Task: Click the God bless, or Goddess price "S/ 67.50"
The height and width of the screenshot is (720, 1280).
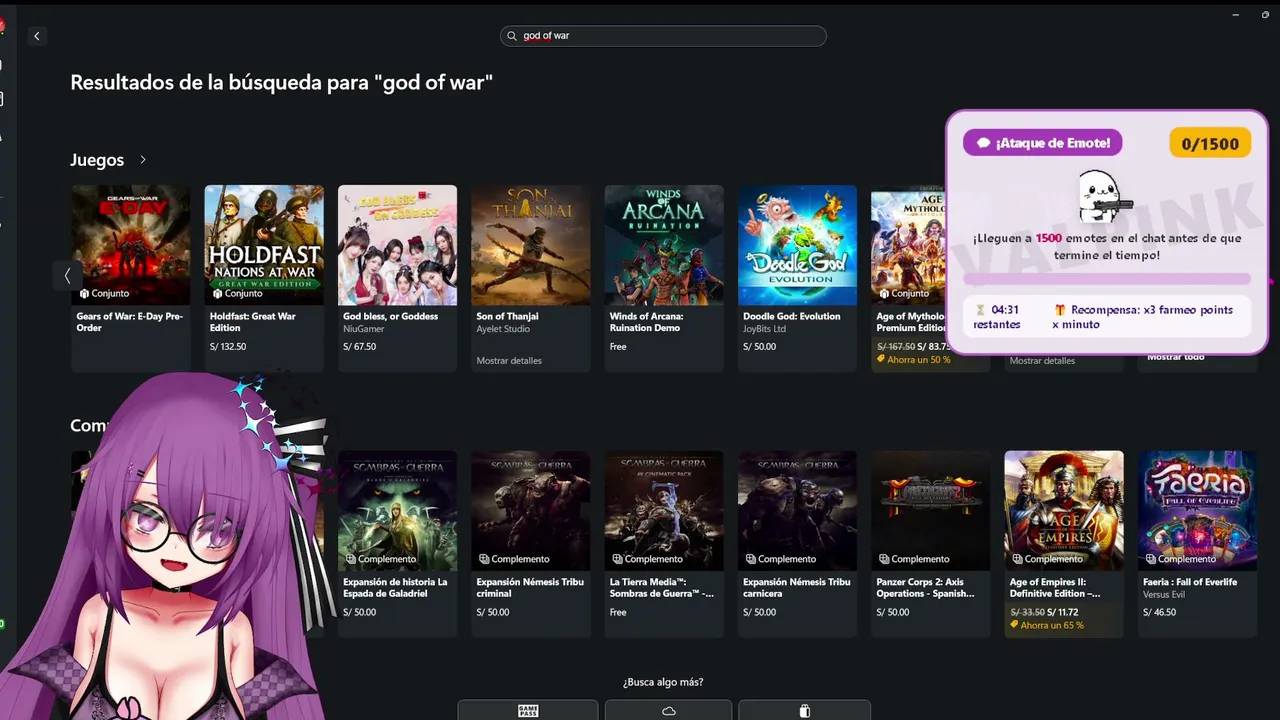Action: click(359, 347)
